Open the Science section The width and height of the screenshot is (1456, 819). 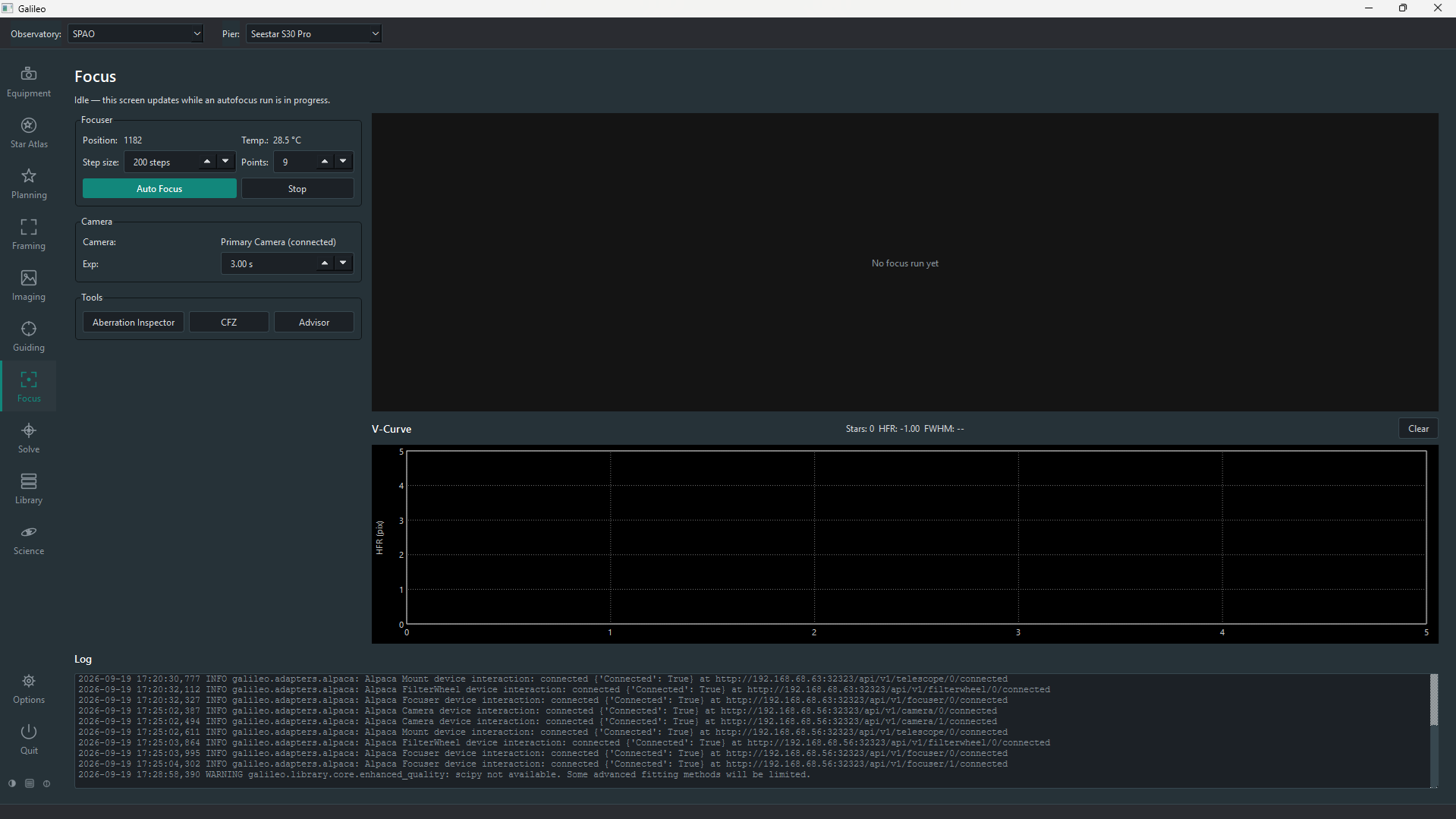coord(29,540)
